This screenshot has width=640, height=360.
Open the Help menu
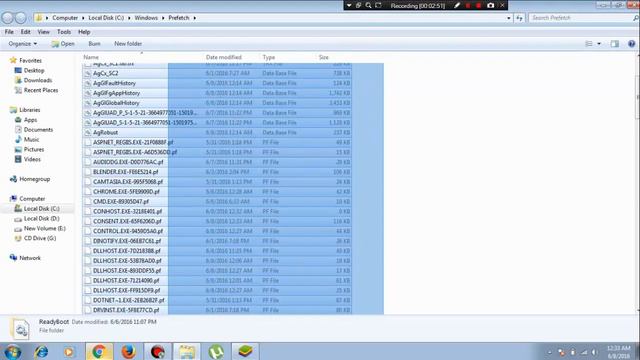[84, 32]
